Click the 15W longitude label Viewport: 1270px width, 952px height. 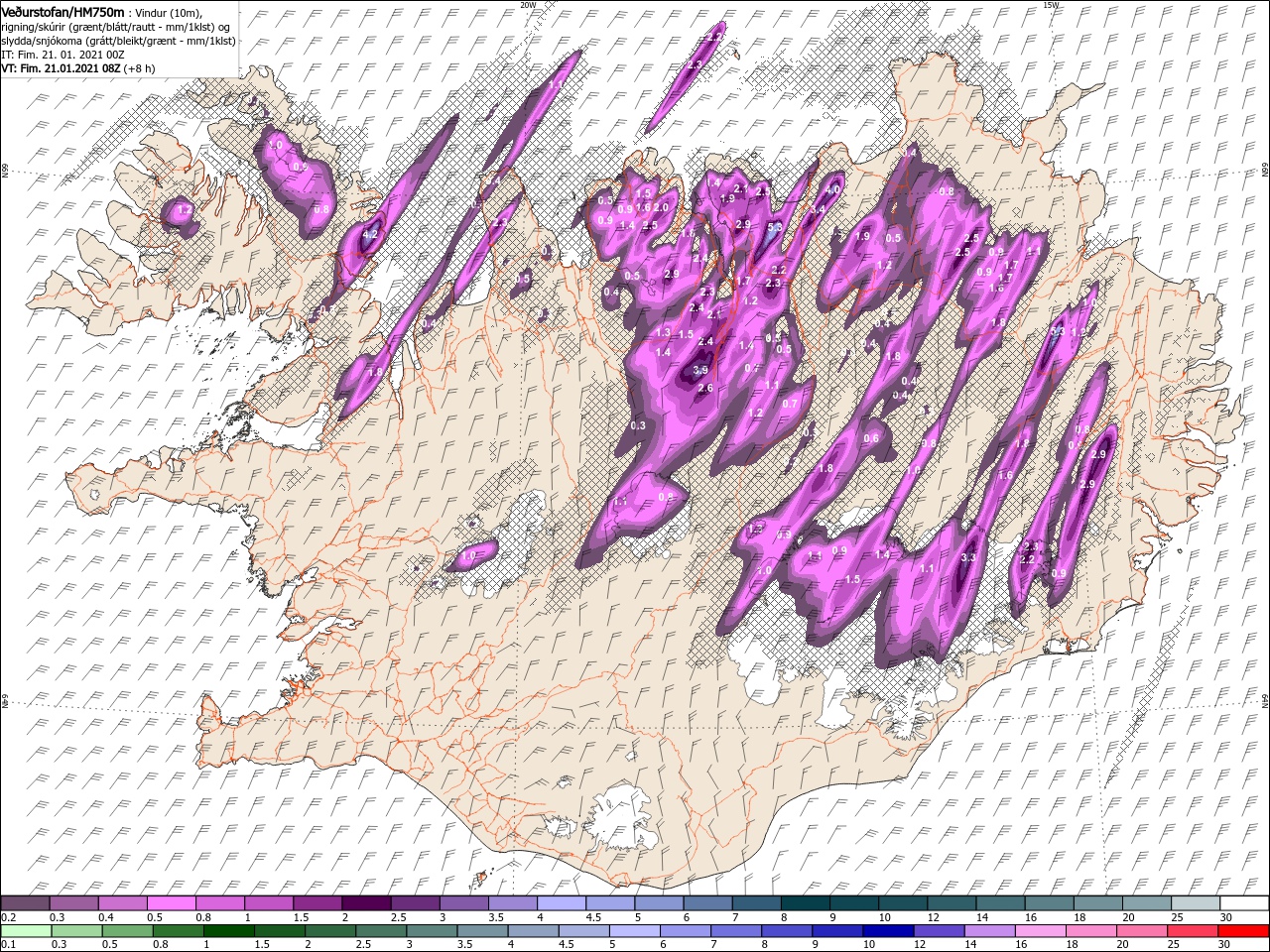coord(1051,4)
